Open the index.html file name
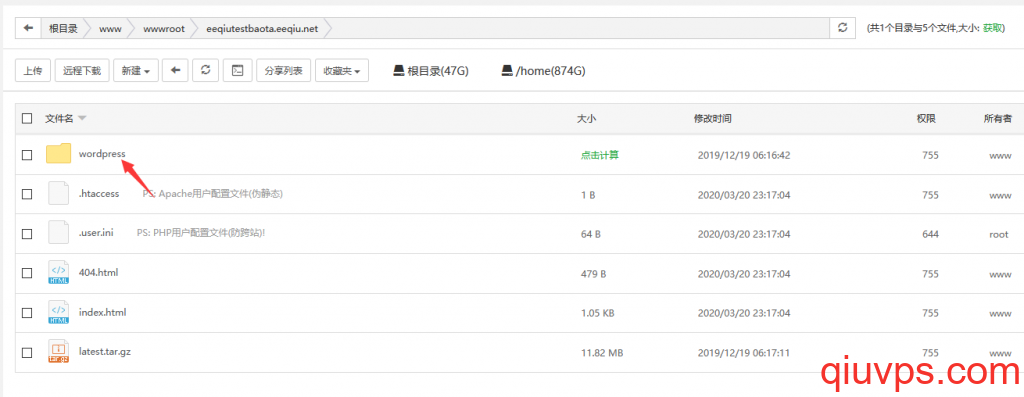Screen dimensions: 1024x397 [x=102, y=312]
